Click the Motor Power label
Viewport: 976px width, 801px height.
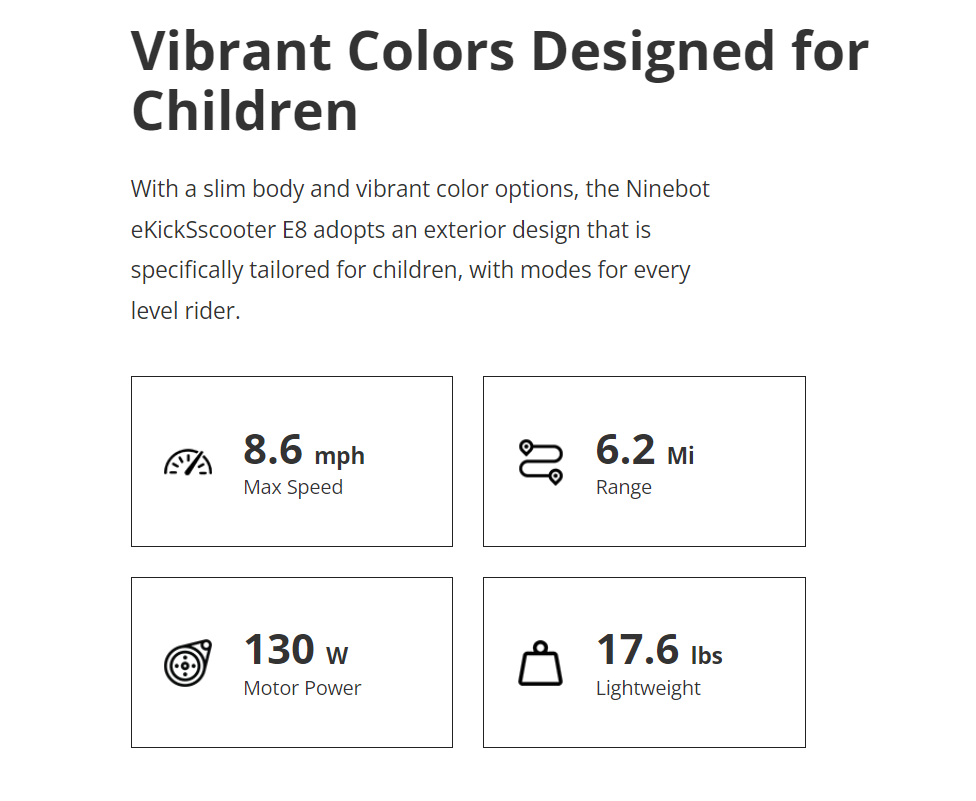pyautogui.click(x=302, y=688)
